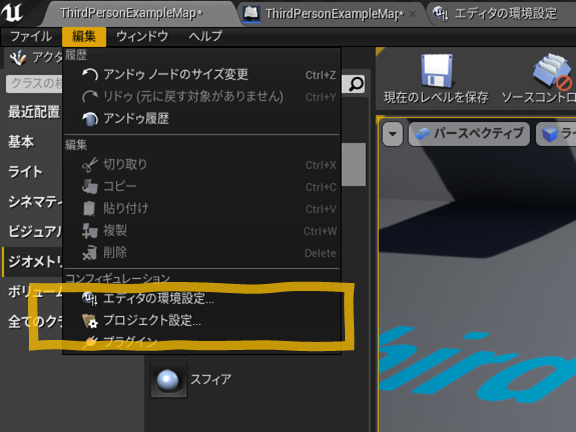Screen dimensions: 576x432
Task: Switch to the second ThirdPersonExampleMap blueprint tab
Action: point(332,14)
